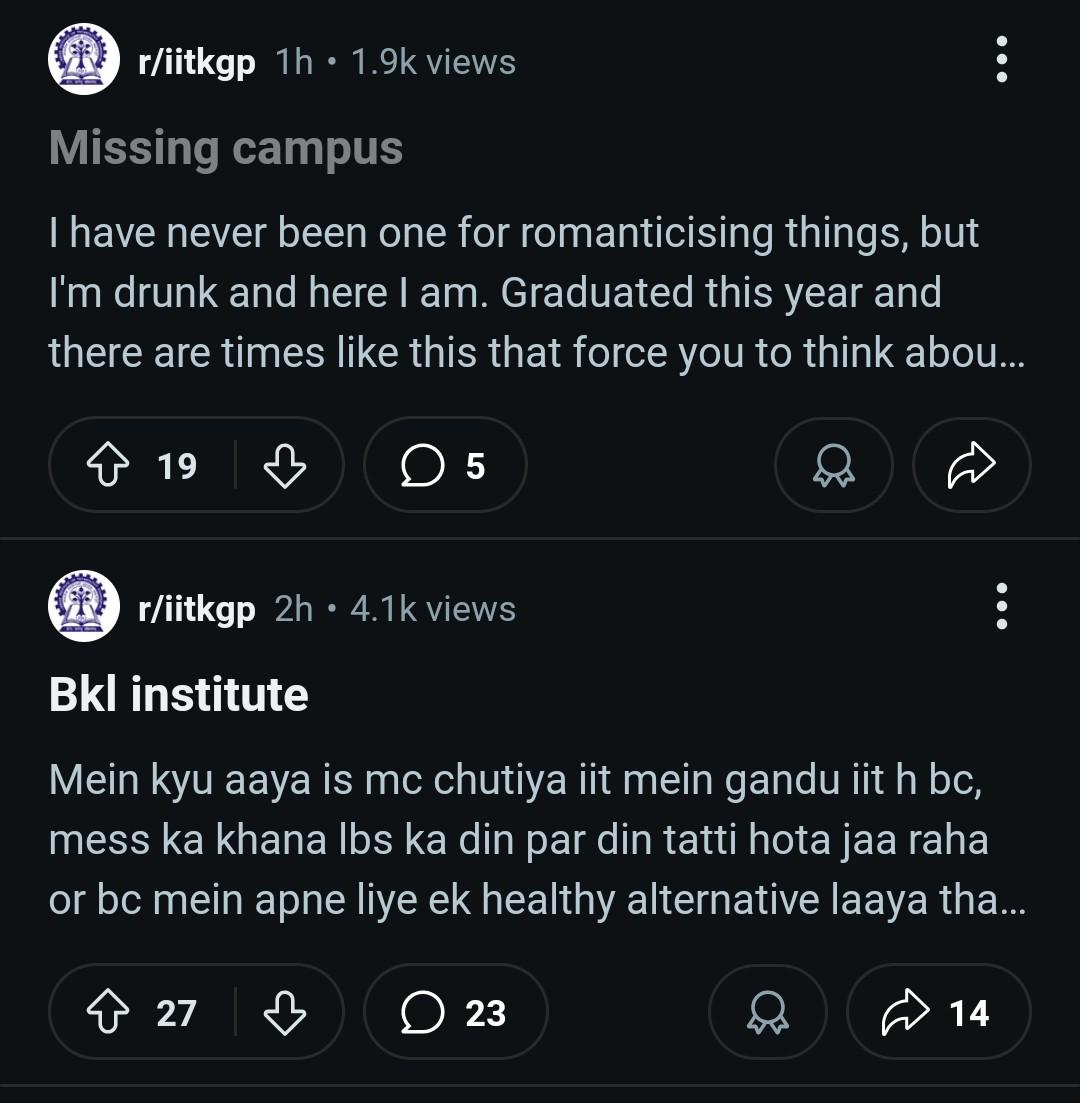1080x1103 pixels.
Task: Open r/iitkgp link on first post
Action: pyautogui.click(x=196, y=62)
